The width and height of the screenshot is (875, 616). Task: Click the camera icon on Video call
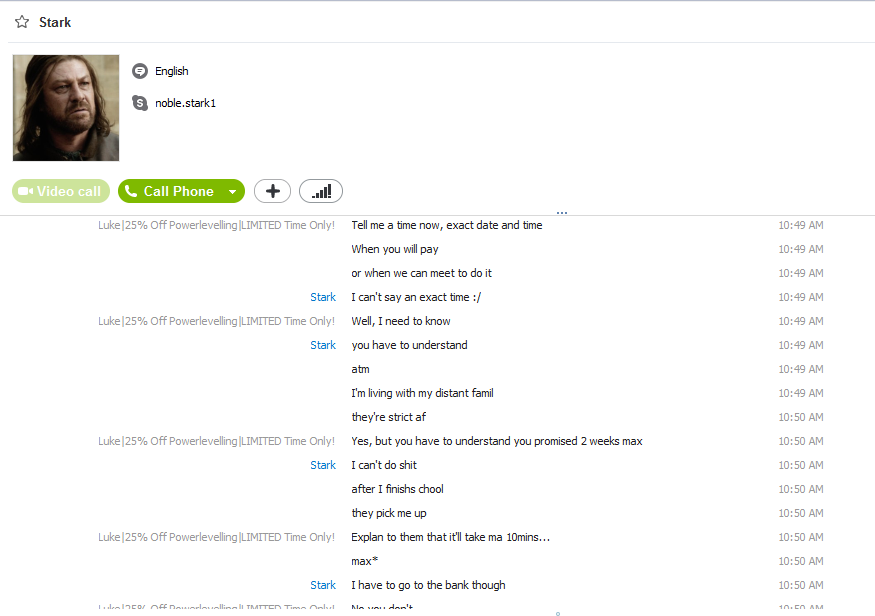[x=25, y=191]
